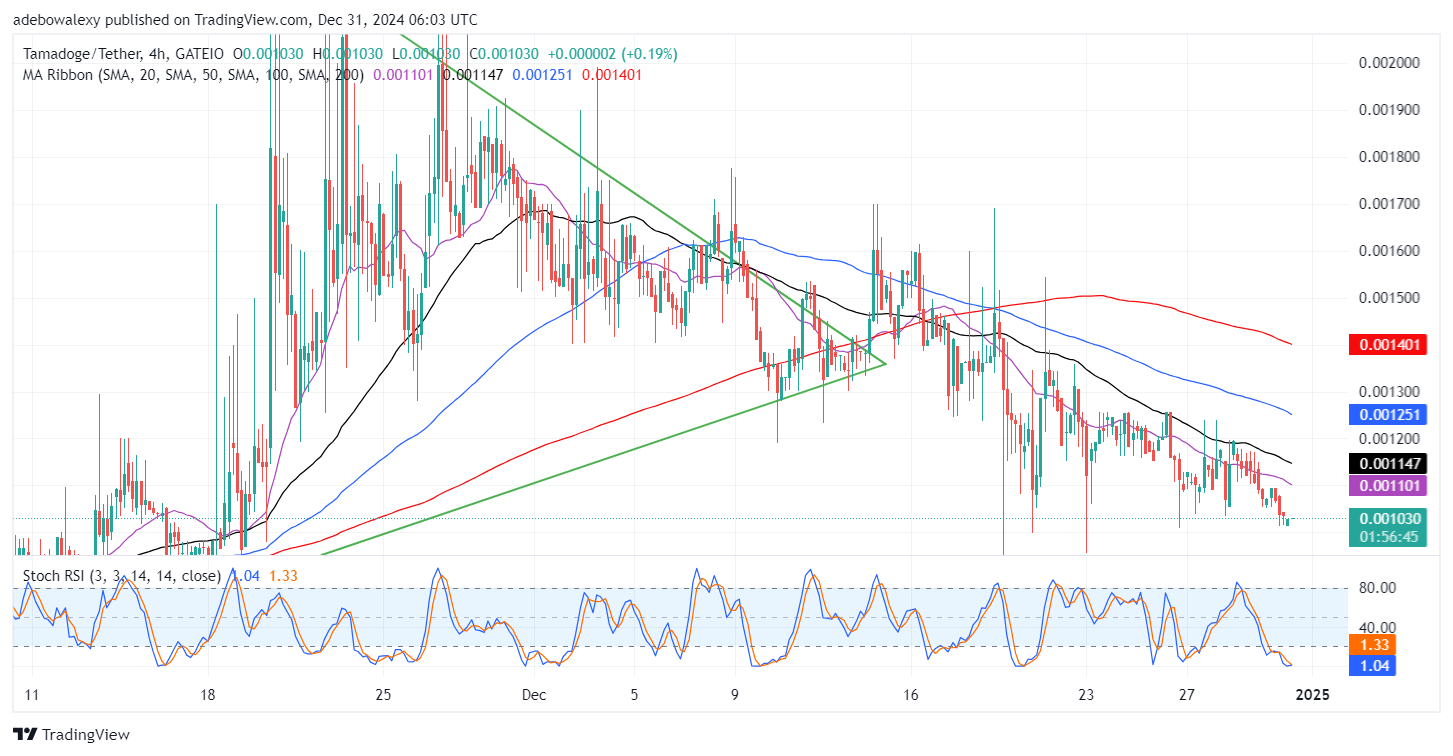
Task: Click the blue 0.001251 price axis label
Action: (x=1388, y=414)
